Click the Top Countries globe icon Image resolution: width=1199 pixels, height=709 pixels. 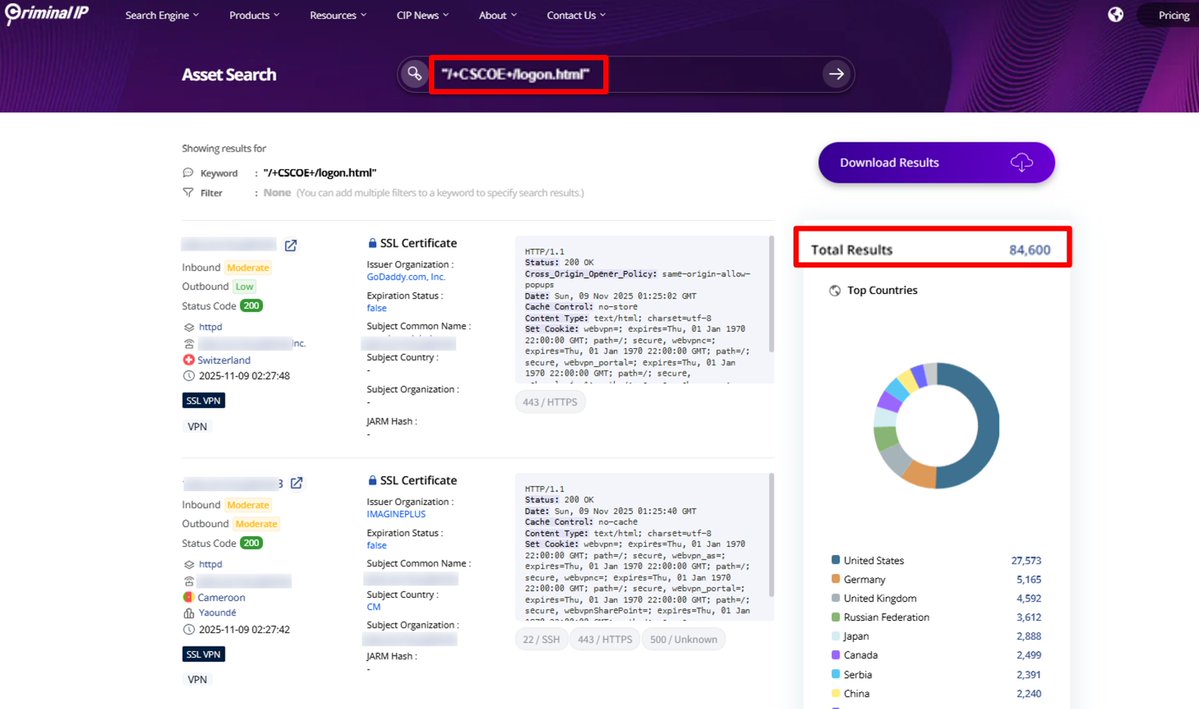(x=834, y=291)
